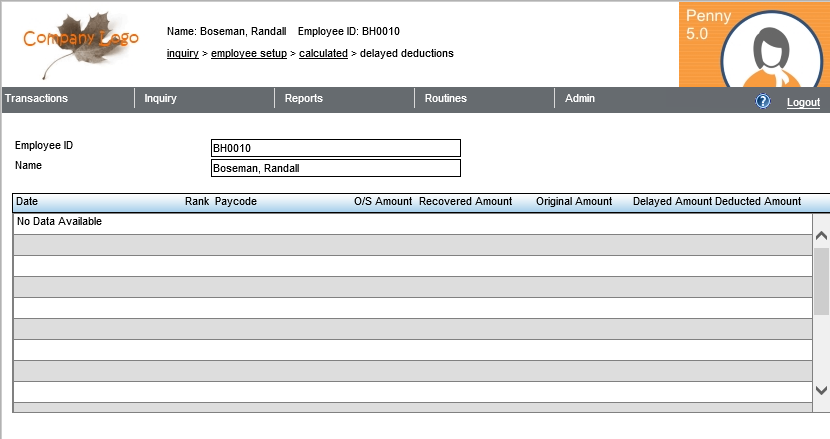Viewport: 830px width, 439px height.
Task: Open the Admin menu
Action: (x=579, y=99)
